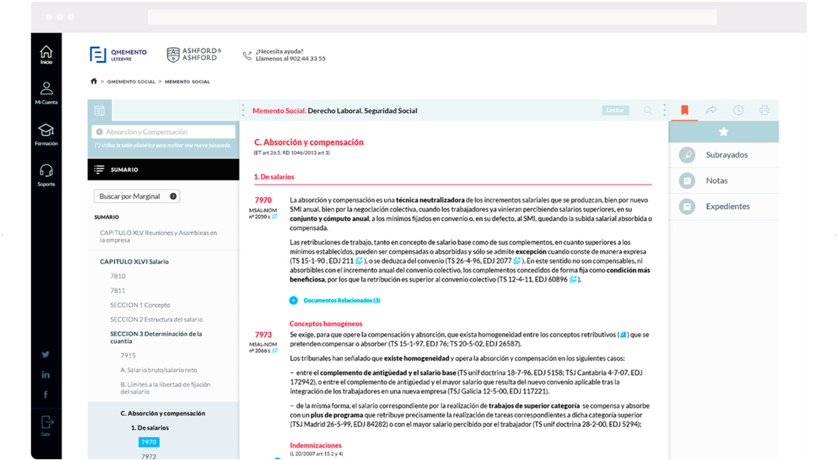This screenshot has height=460, width=837.
Task: Select C. Absorción y compensación tree item
Action: [163, 413]
